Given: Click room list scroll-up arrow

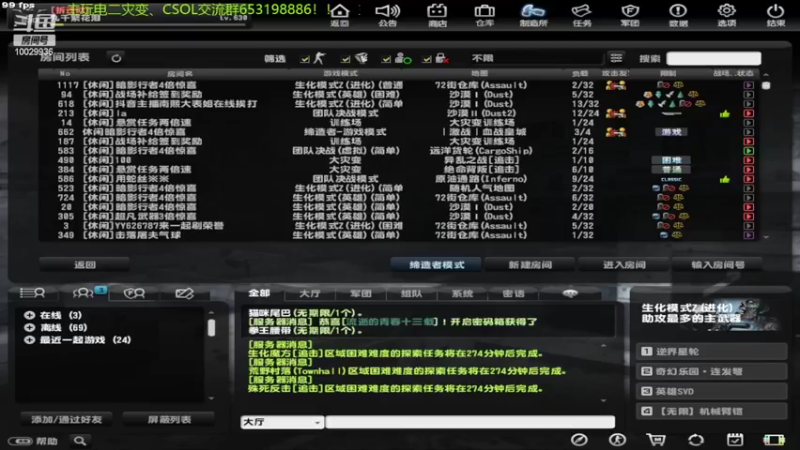Looking at the screenshot, I should coord(766,74).
